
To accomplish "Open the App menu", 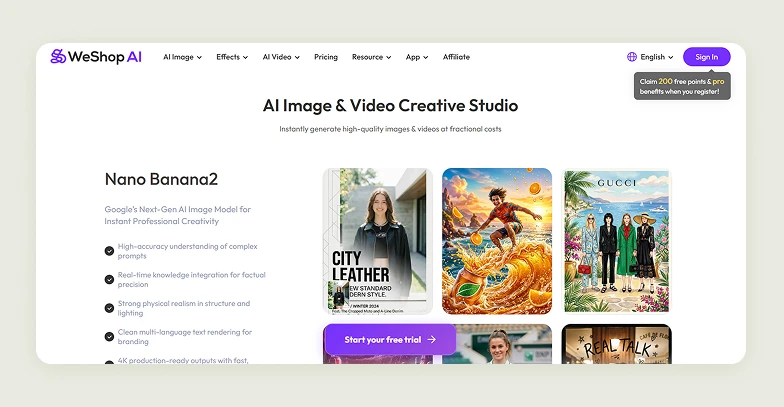I will click(417, 57).
